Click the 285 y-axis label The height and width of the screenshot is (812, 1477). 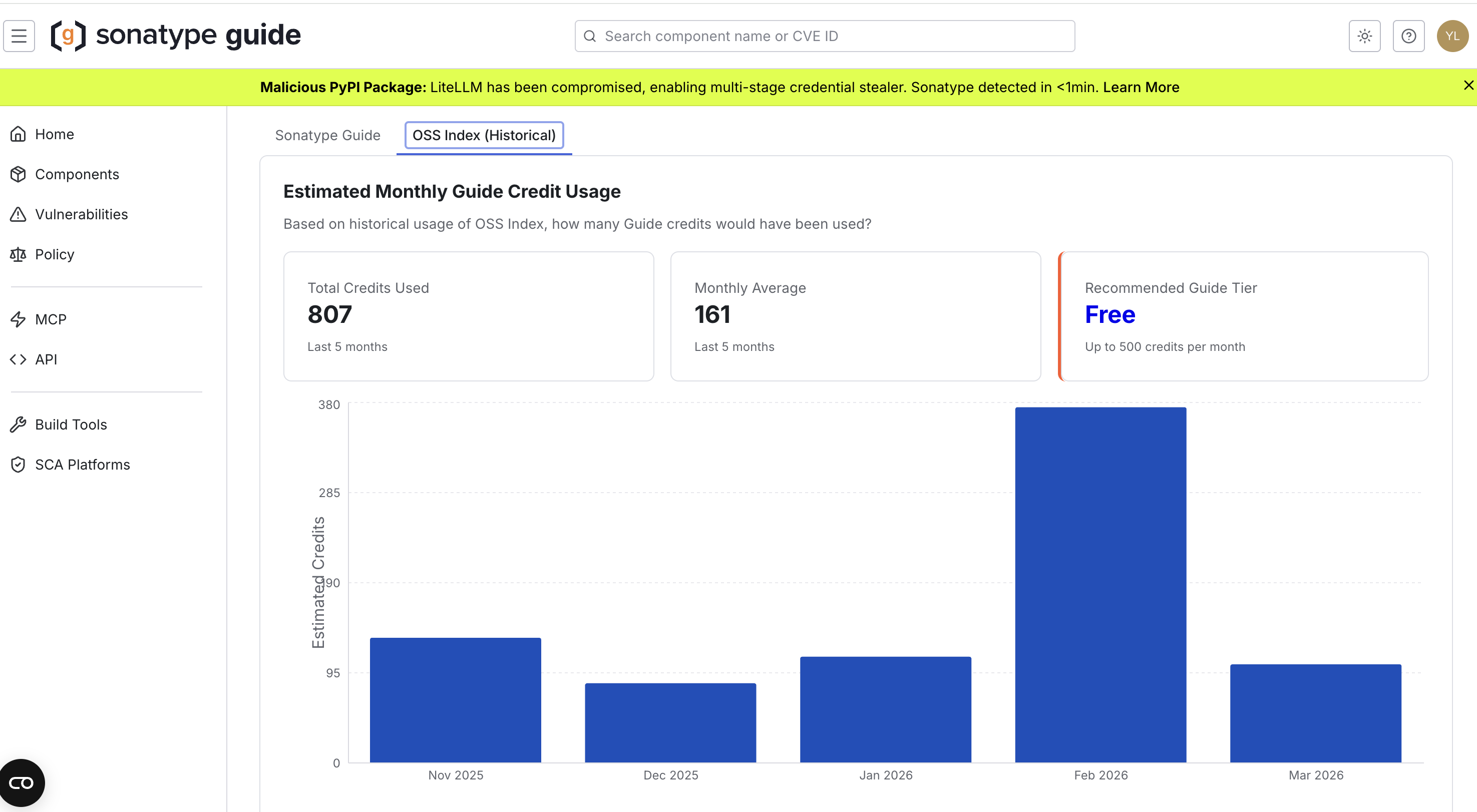(x=329, y=493)
